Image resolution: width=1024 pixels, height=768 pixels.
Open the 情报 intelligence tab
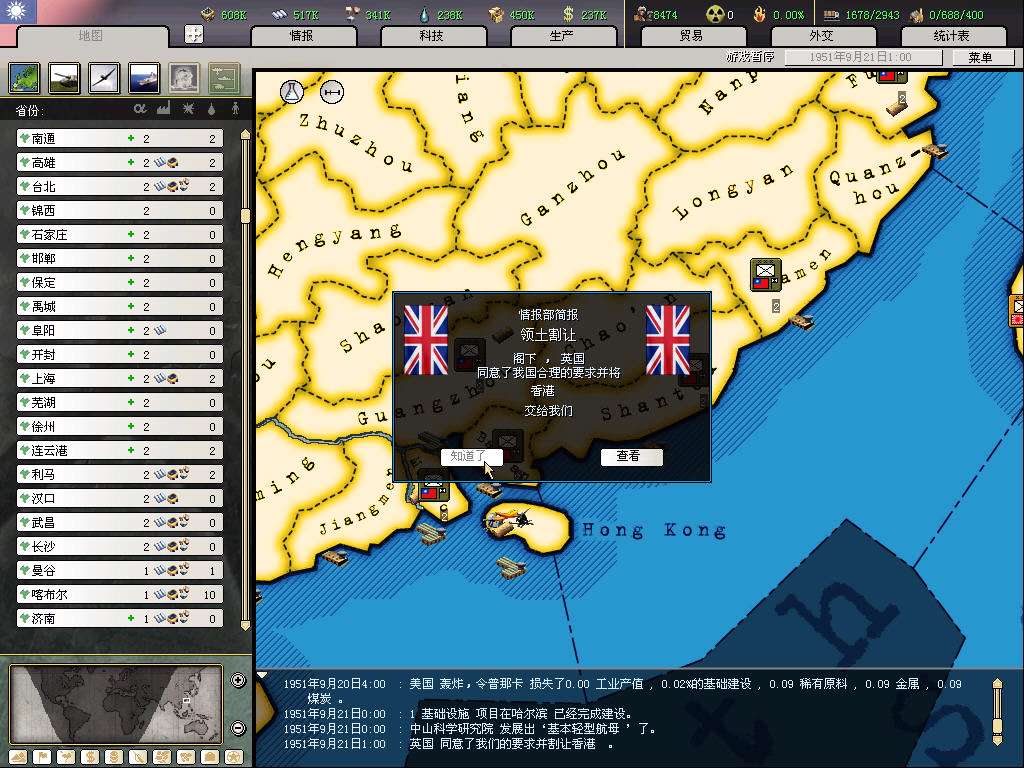tap(302, 36)
